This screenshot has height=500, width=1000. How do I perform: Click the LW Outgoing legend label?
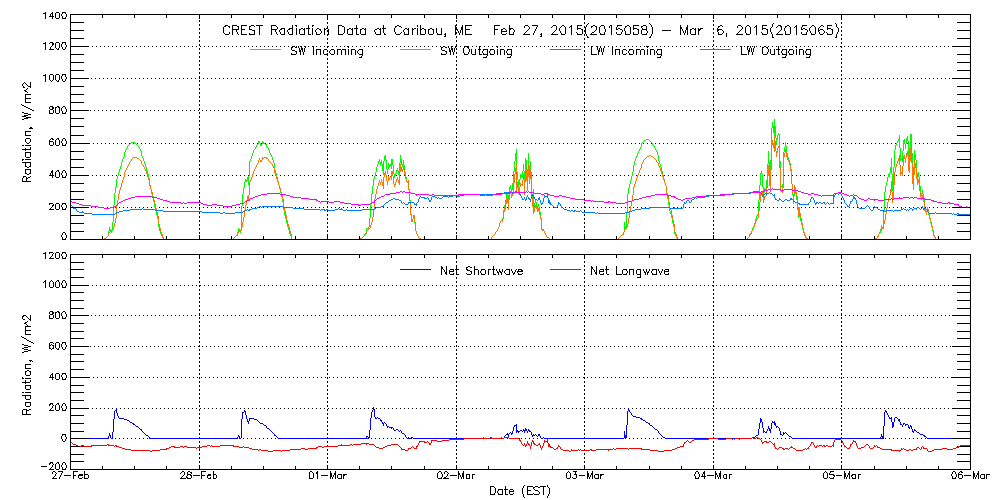point(775,52)
